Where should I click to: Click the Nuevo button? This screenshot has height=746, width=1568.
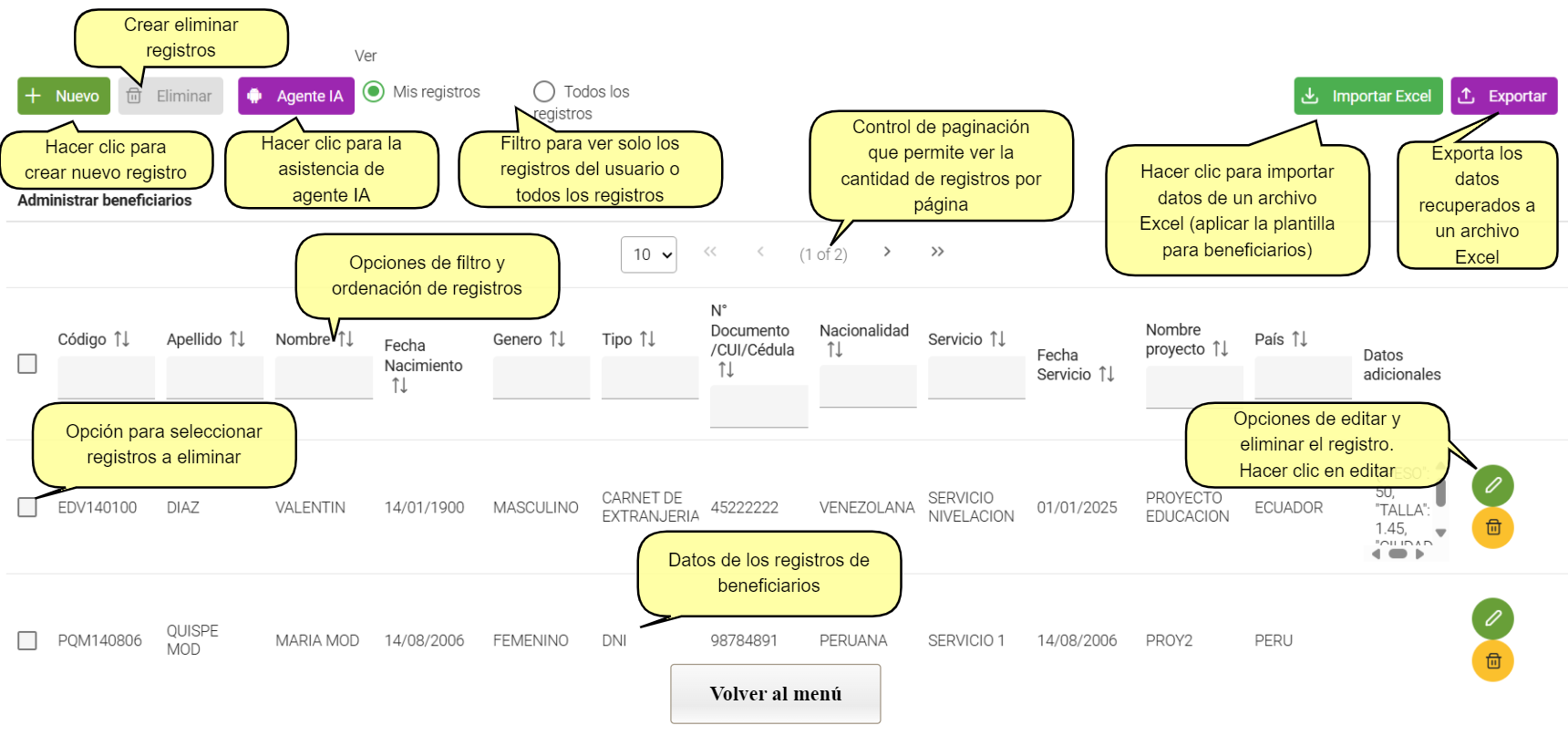[64, 96]
